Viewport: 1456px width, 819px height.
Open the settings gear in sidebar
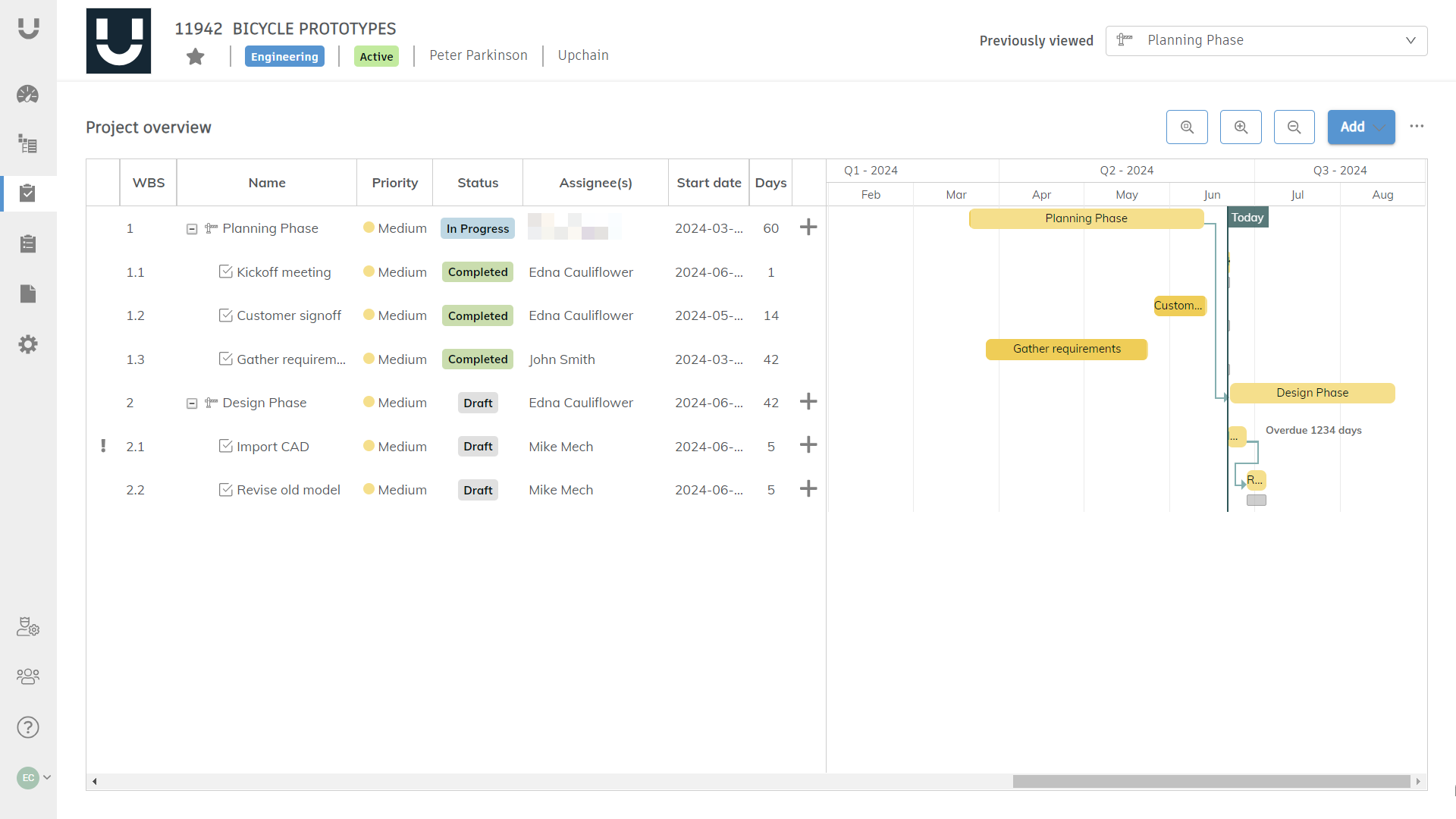pyautogui.click(x=28, y=344)
